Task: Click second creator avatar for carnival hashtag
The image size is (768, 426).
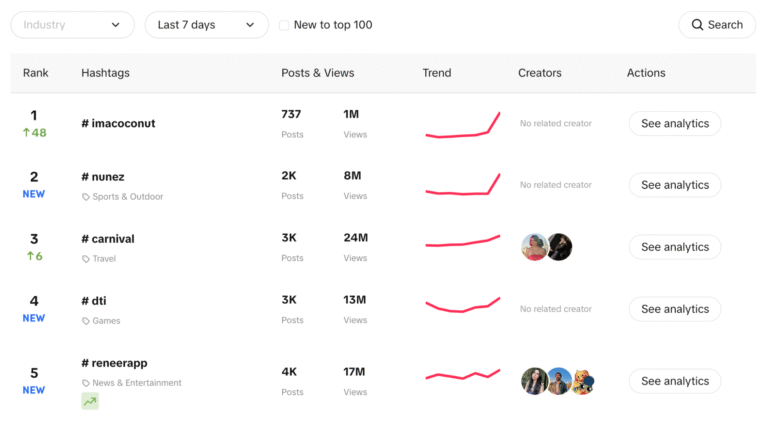Action: coord(559,247)
